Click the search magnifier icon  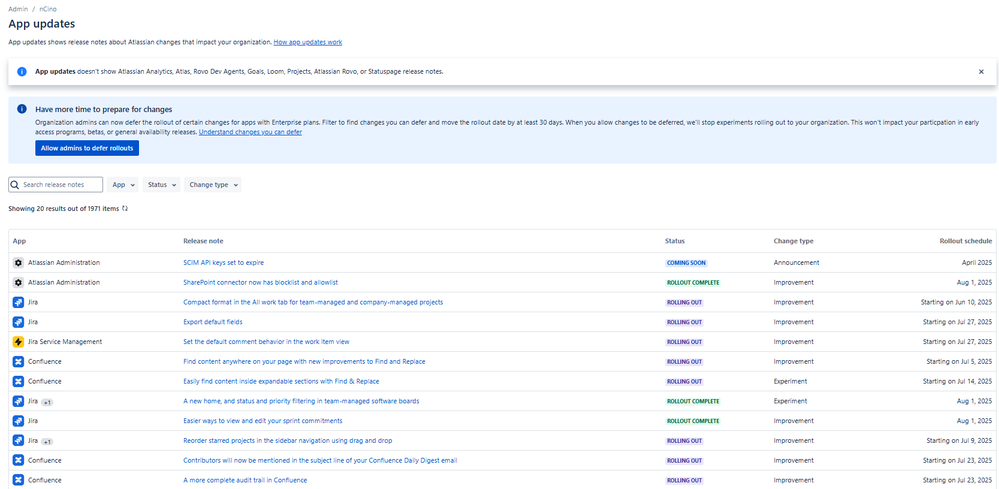[15, 185]
